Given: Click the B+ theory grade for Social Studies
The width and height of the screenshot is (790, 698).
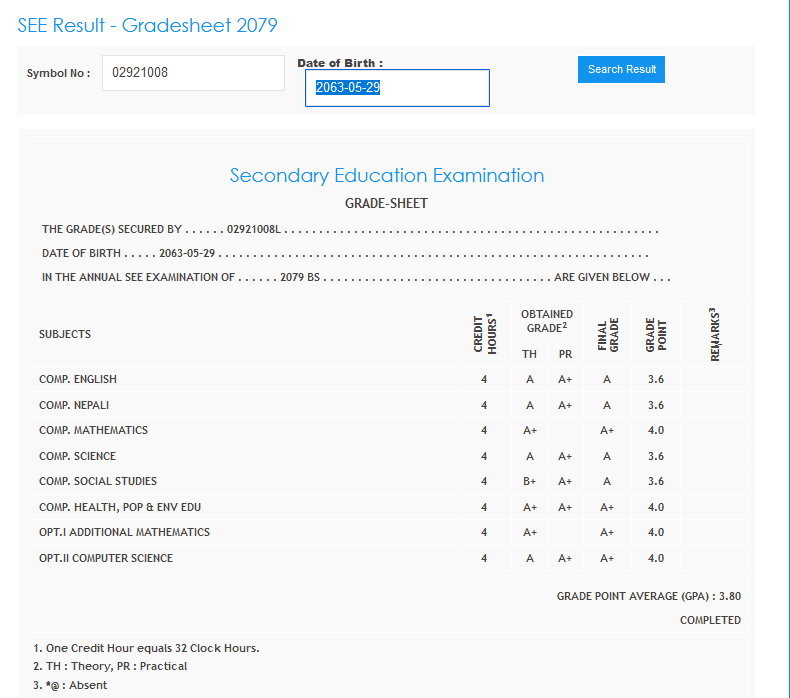Looking at the screenshot, I should pos(530,481).
